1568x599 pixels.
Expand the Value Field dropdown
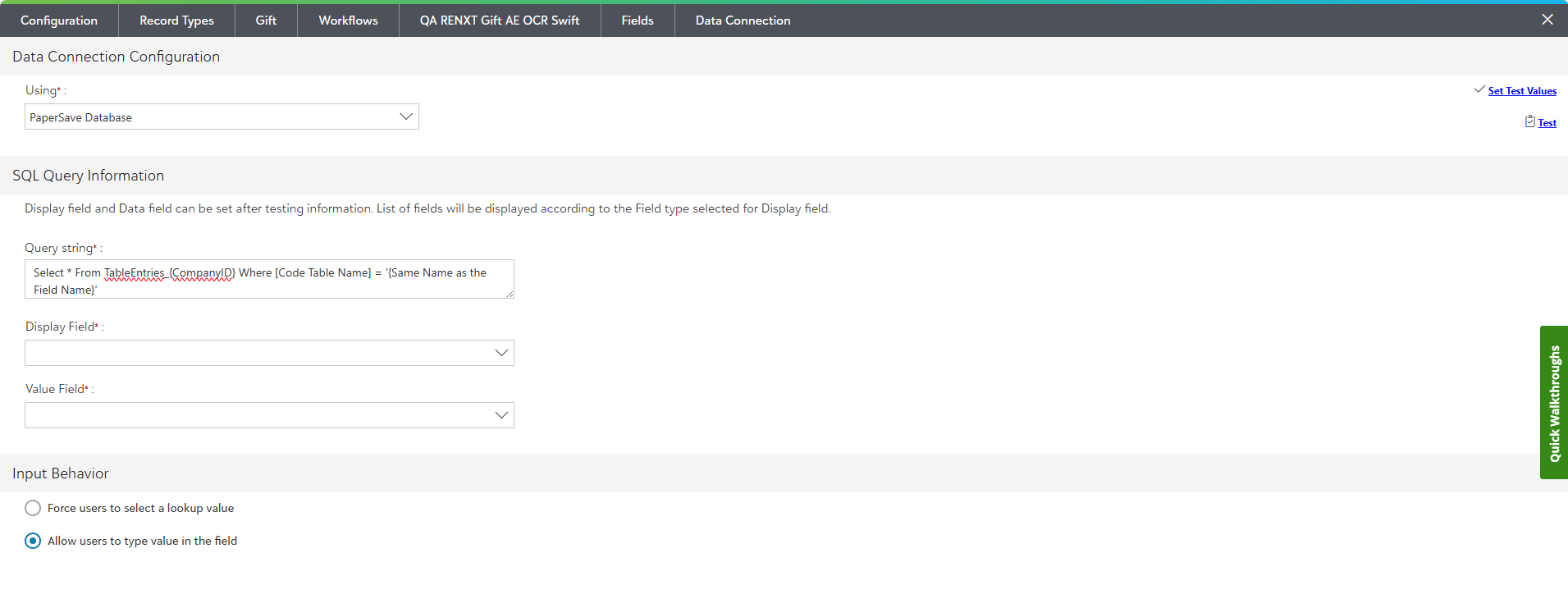pyautogui.click(x=269, y=415)
